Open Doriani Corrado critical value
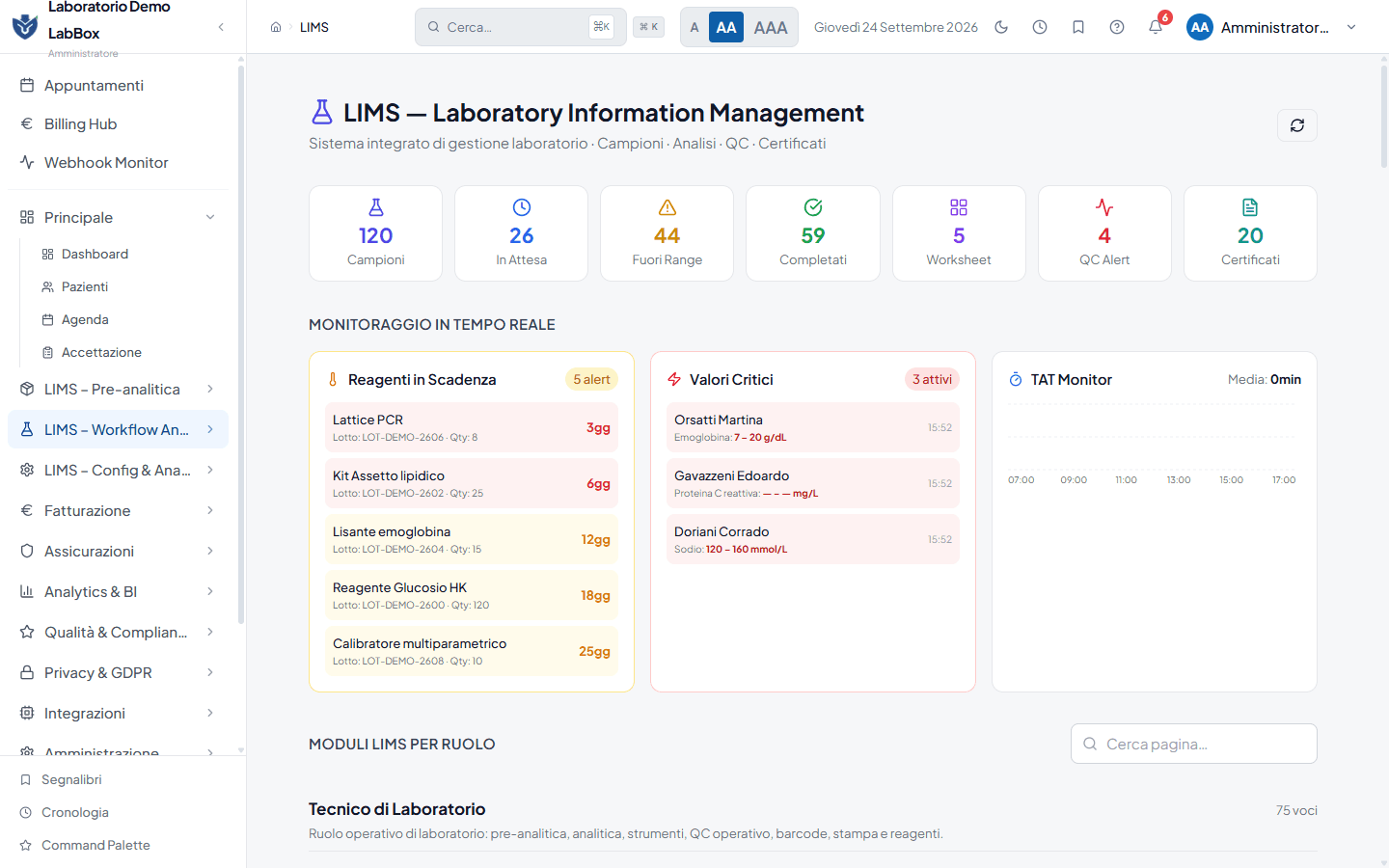This screenshot has width=1389, height=868. click(813, 539)
